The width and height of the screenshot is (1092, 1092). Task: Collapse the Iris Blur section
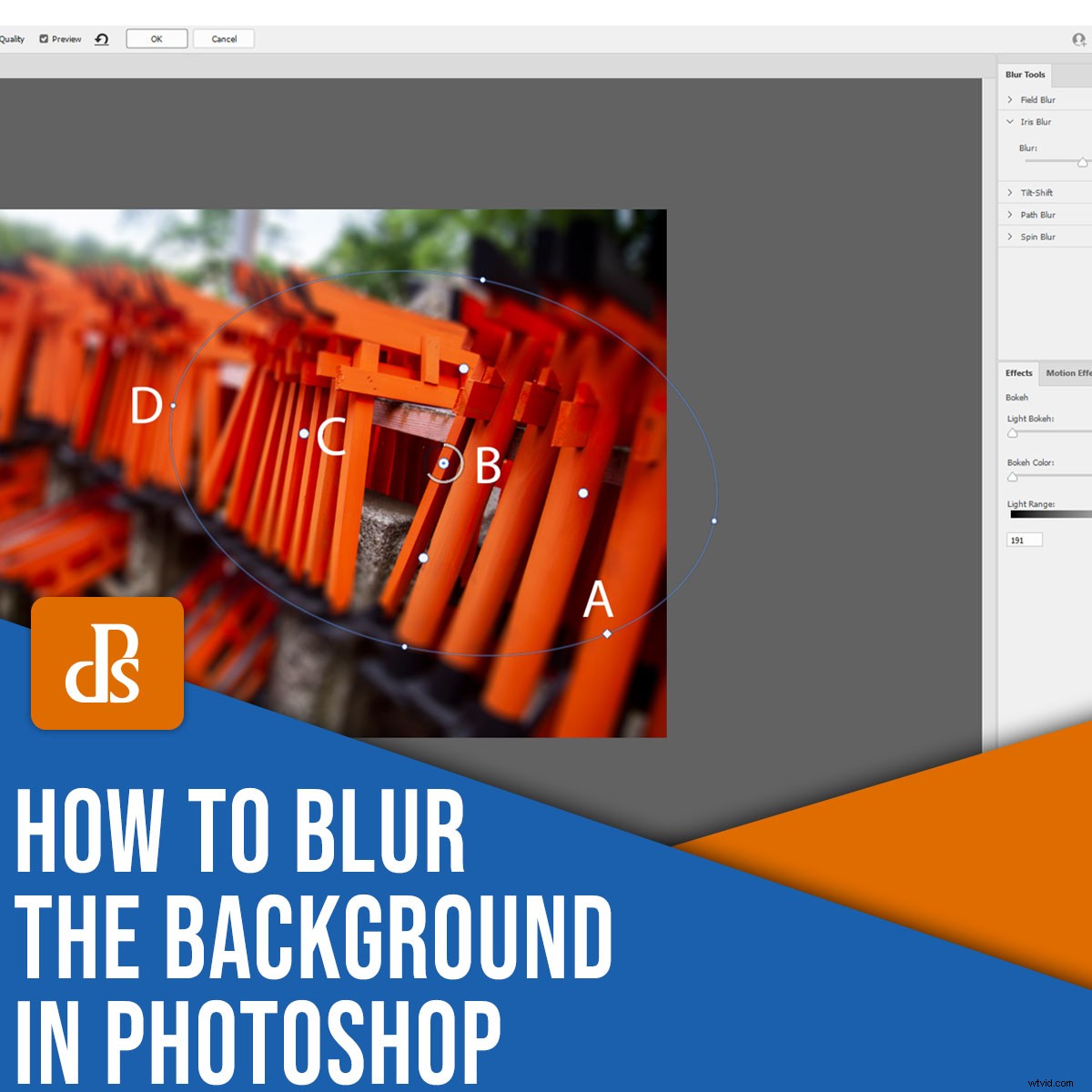(1010, 121)
